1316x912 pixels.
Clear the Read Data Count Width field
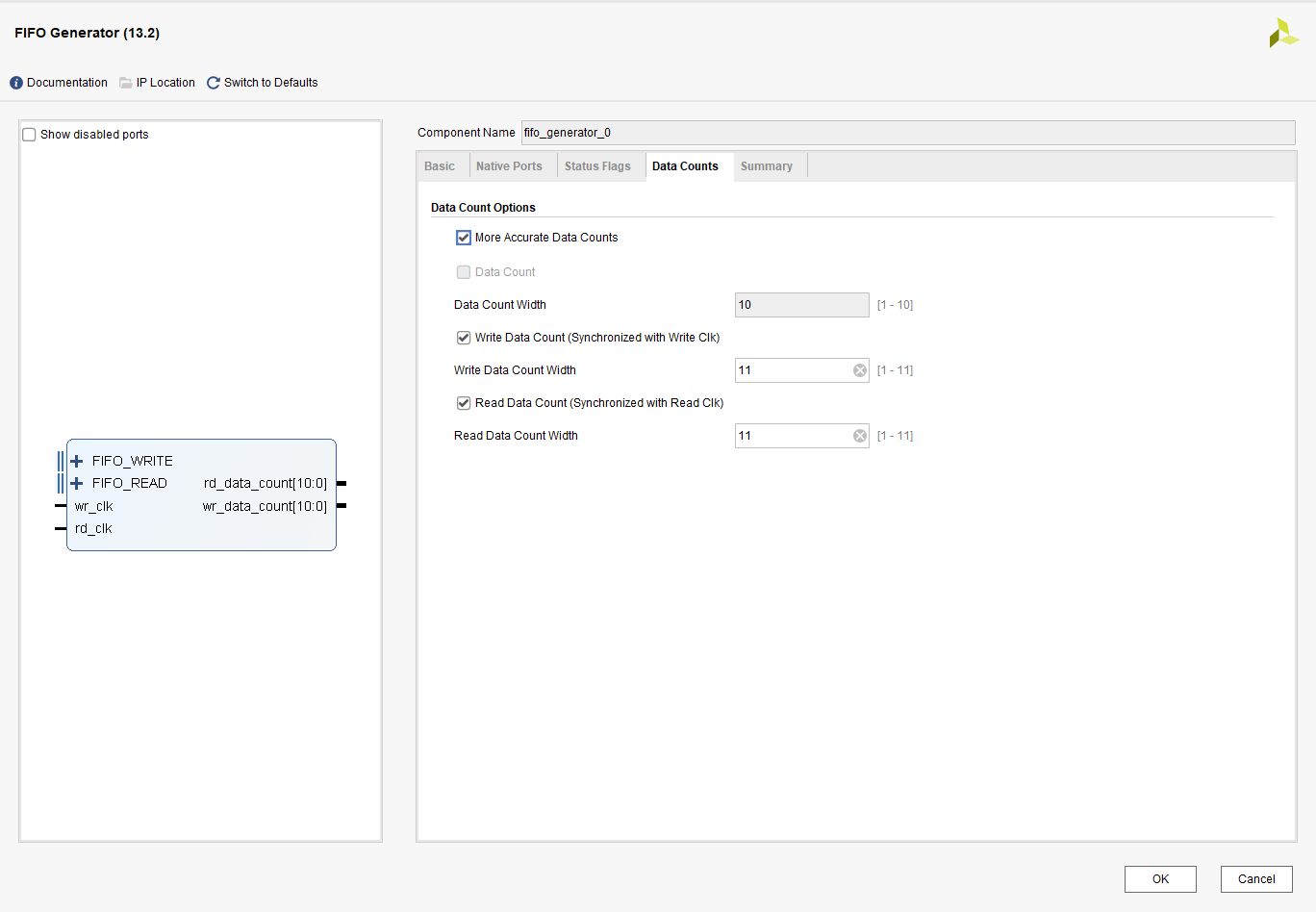tap(860, 436)
